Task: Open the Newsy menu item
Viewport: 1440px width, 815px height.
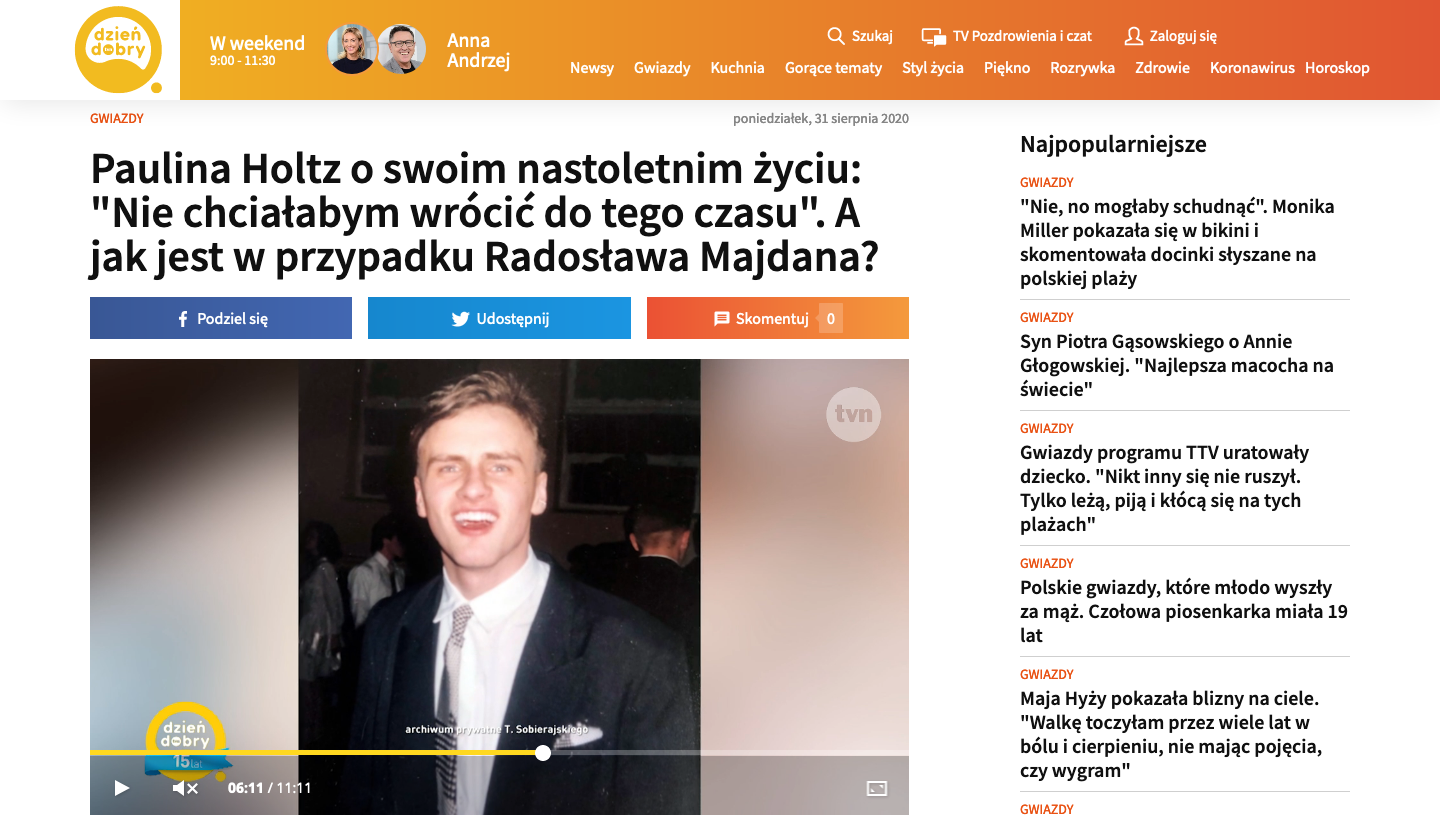Action: 592,68
